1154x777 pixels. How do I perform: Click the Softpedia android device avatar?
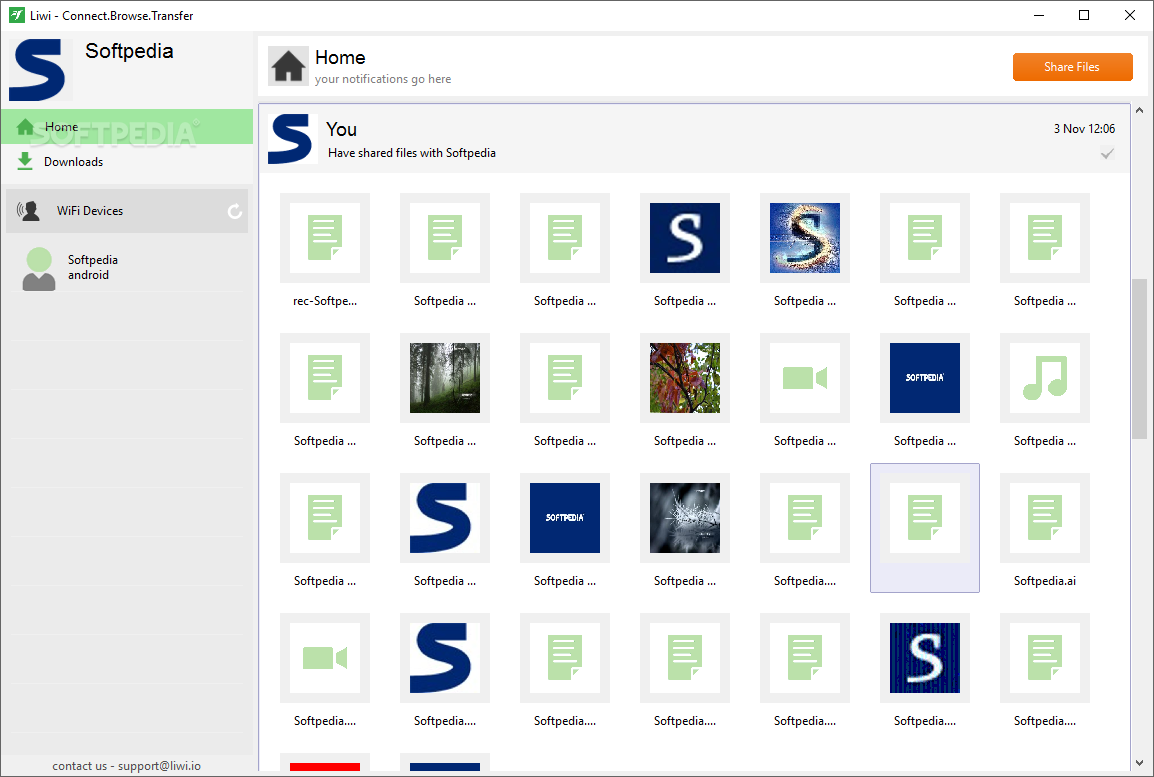click(39, 269)
